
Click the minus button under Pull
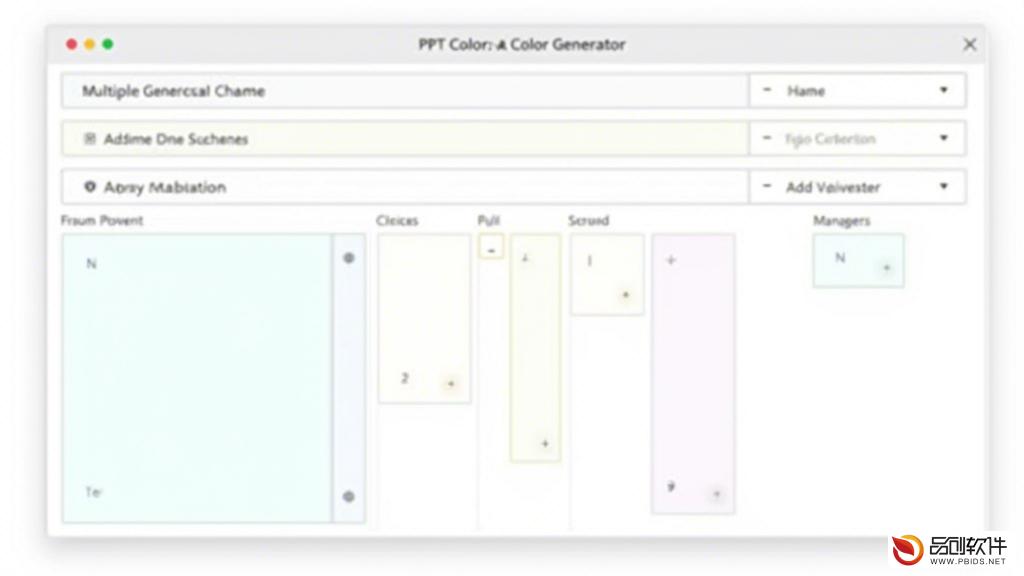tap(491, 248)
